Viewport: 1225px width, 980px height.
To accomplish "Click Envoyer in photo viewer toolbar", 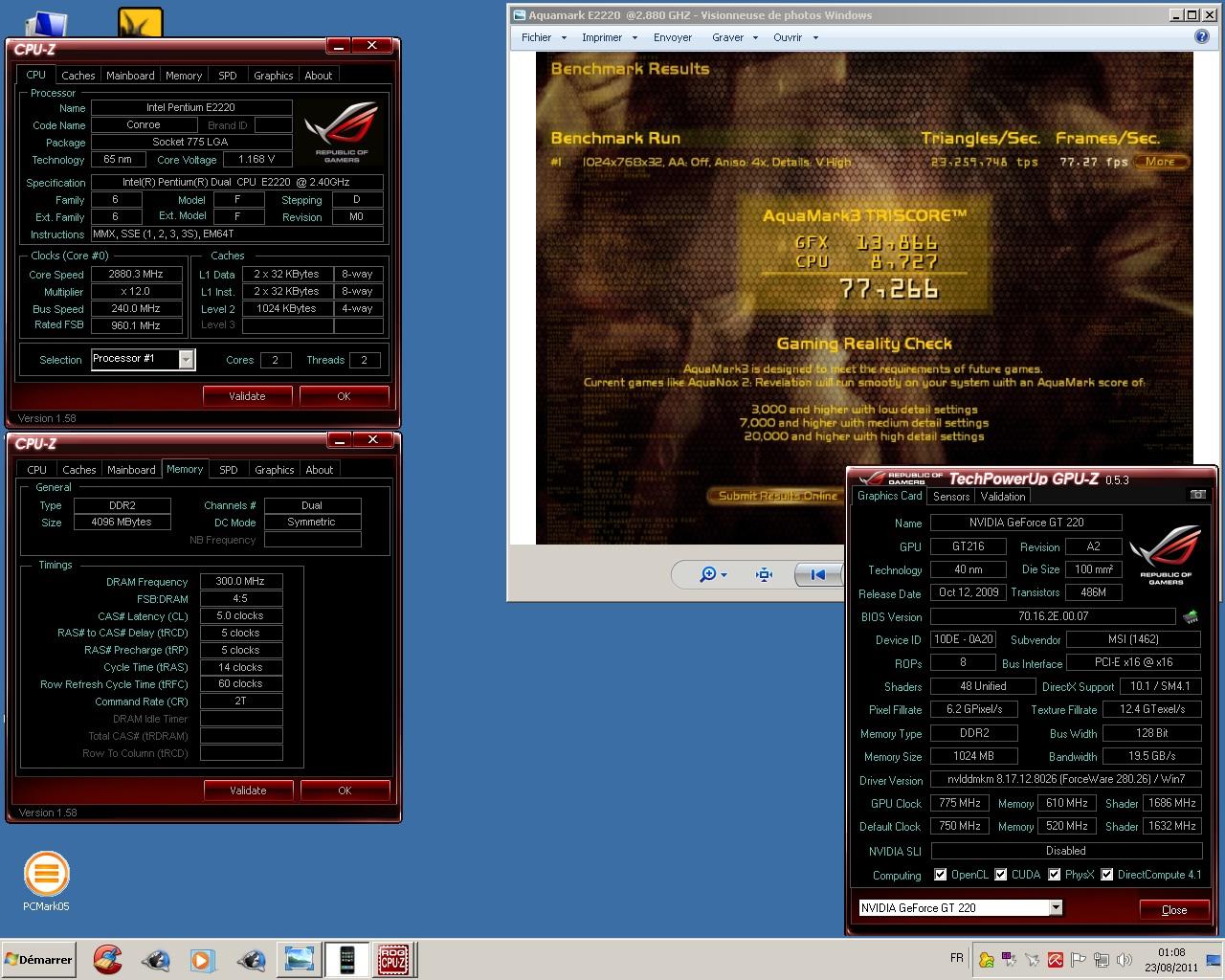I will pos(673,37).
